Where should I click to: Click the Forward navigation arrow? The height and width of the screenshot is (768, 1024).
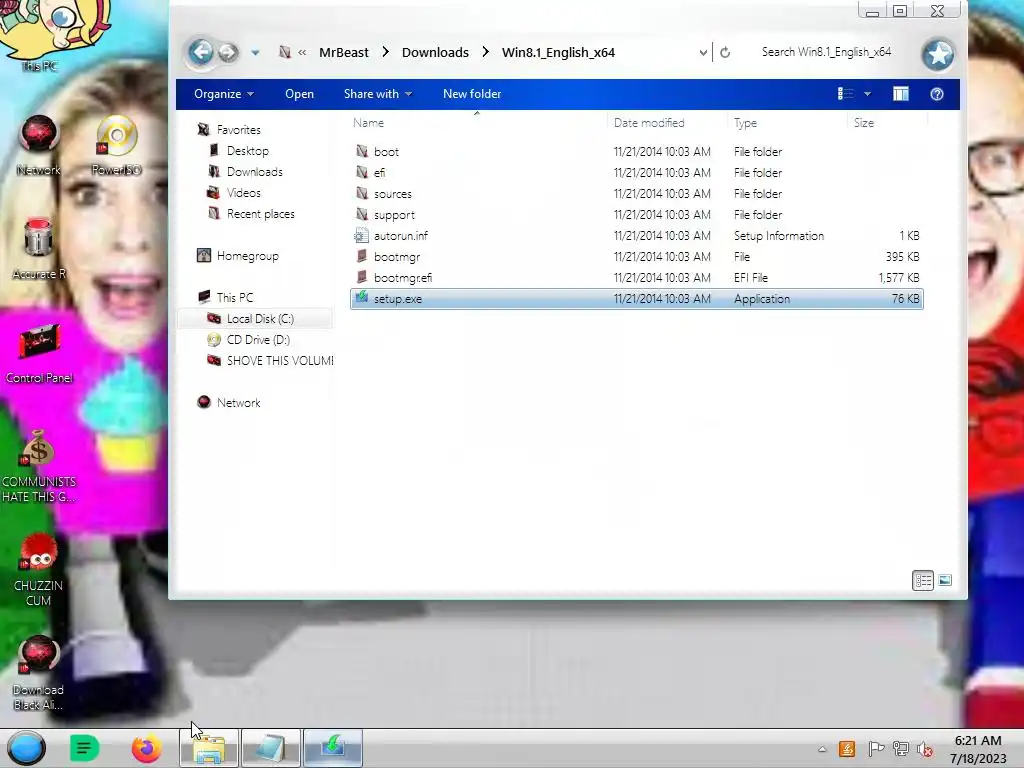(x=228, y=52)
